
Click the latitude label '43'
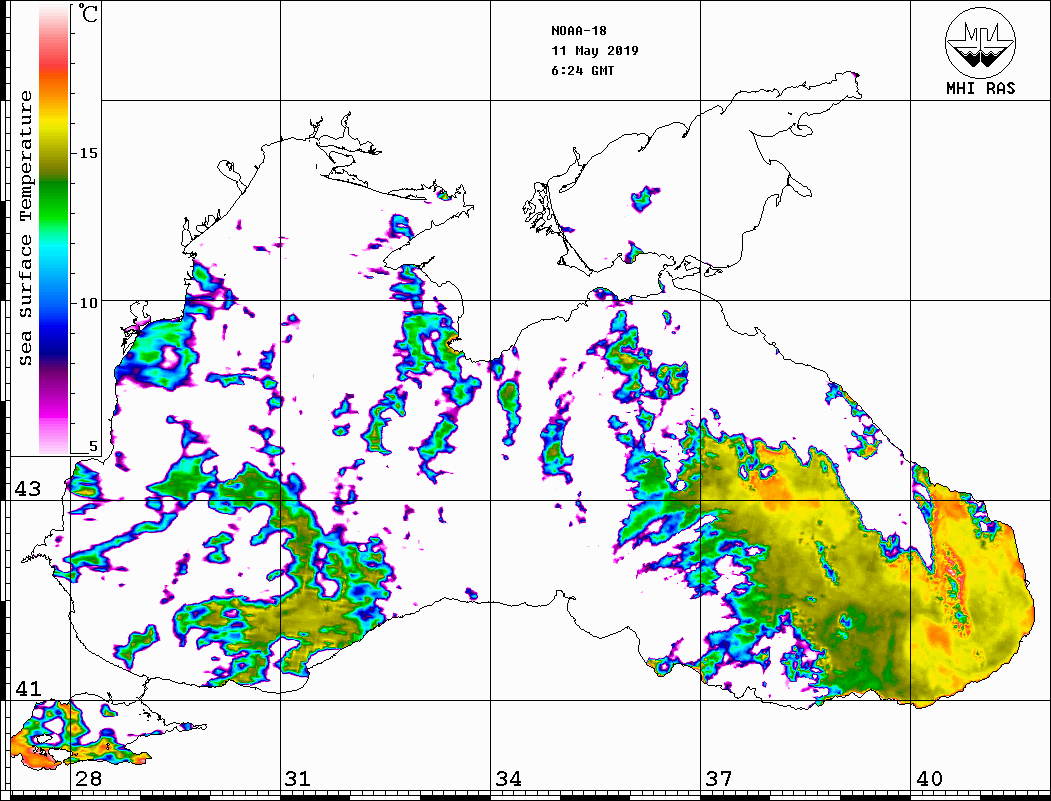pyautogui.click(x=28, y=489)
